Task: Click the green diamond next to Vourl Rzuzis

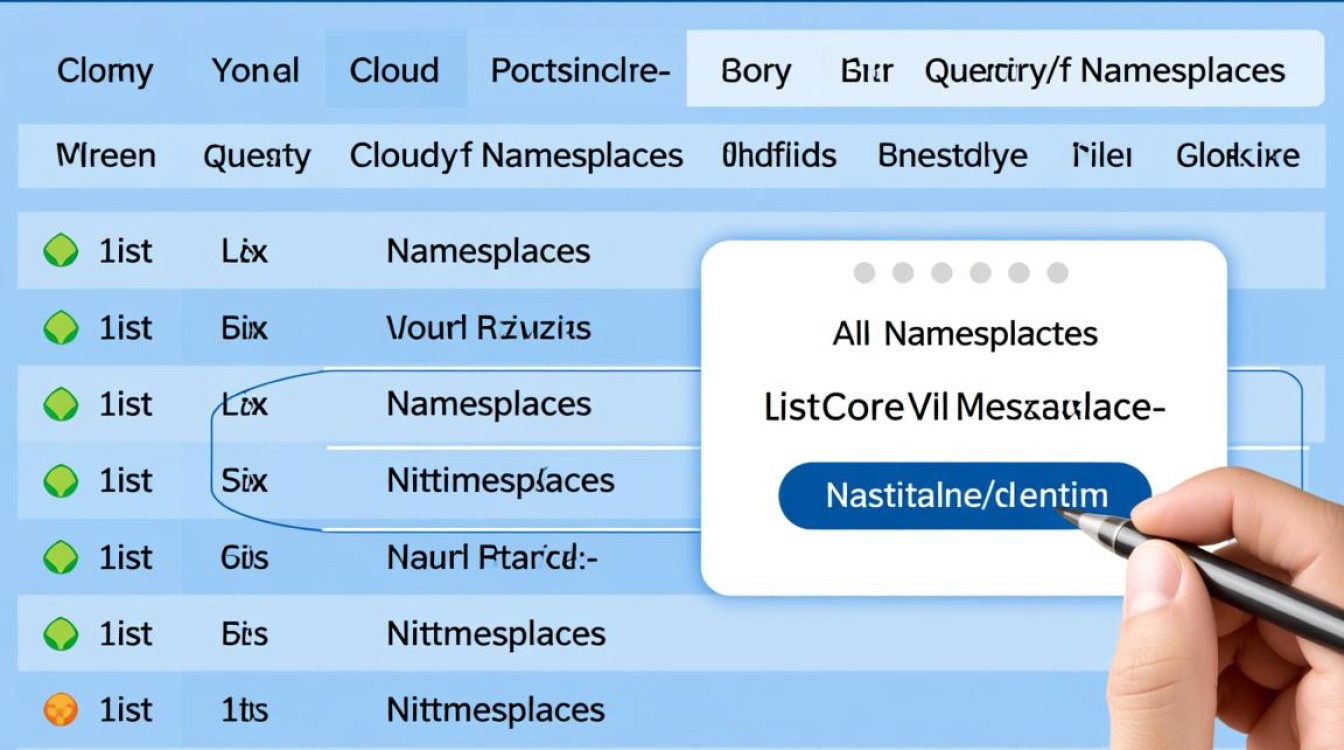Action: point(60,327)
